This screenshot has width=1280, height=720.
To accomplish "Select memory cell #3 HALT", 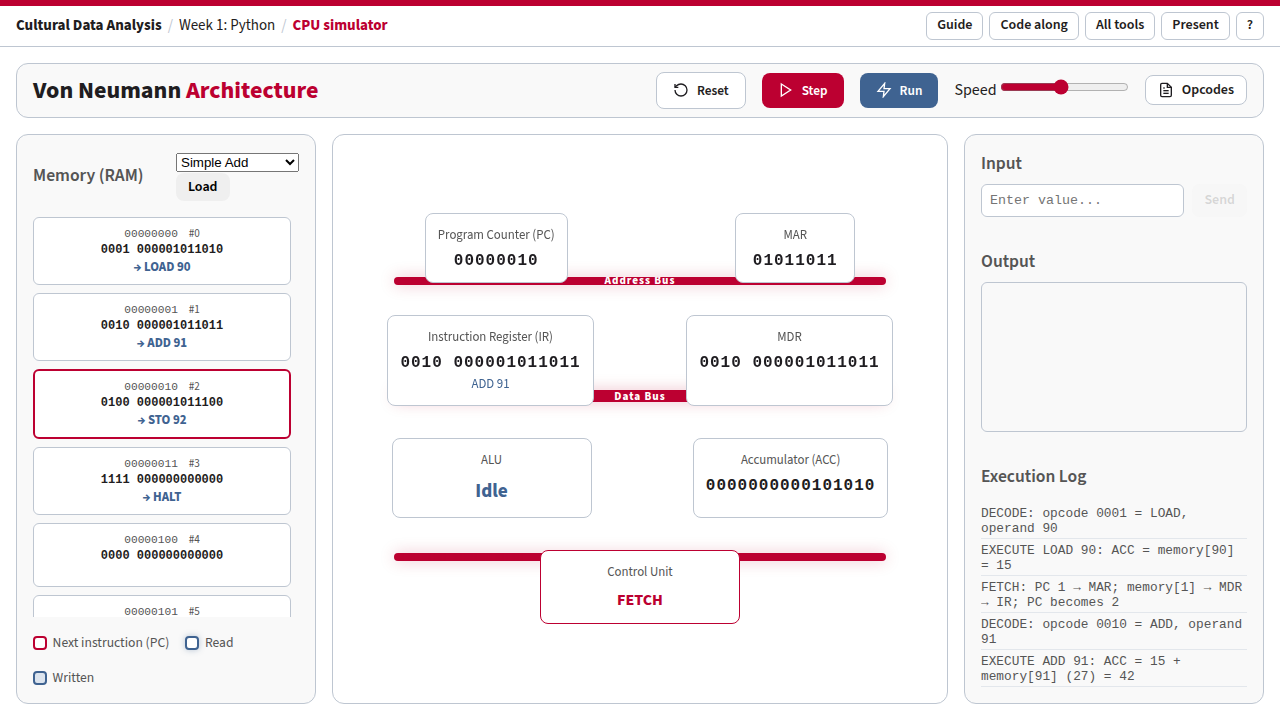I will 162,481.
